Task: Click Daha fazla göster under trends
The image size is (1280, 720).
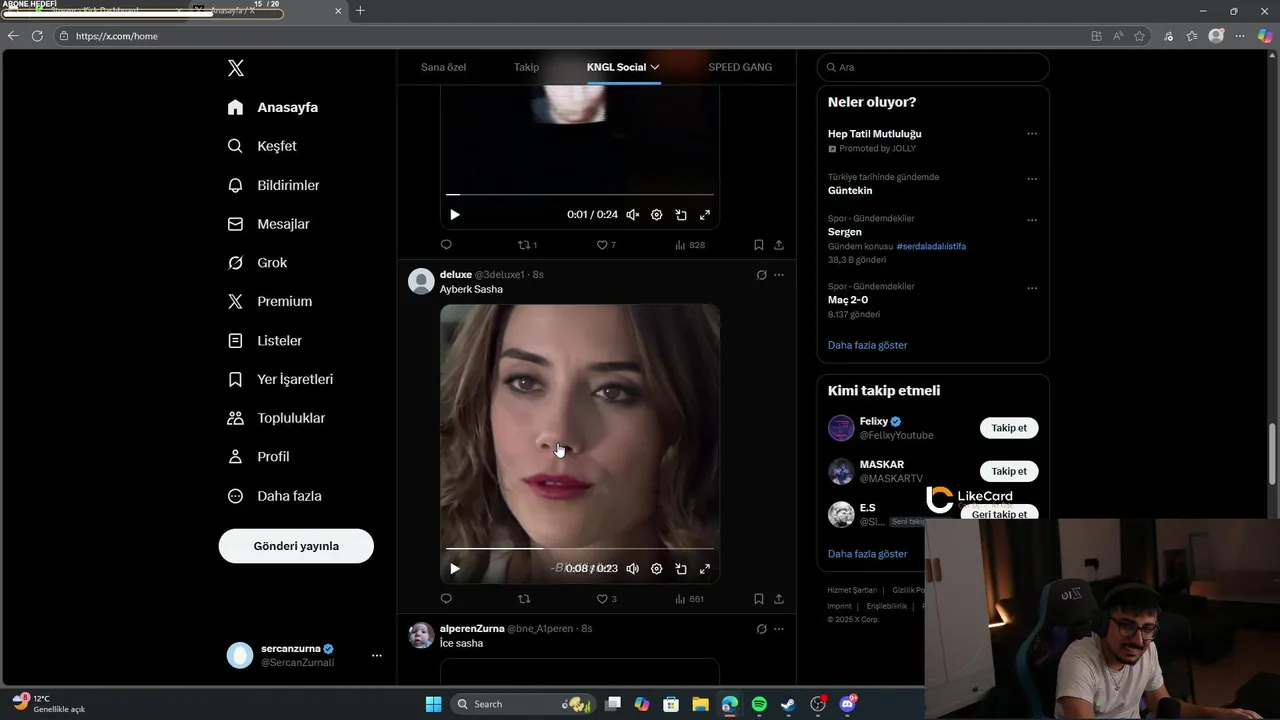Action: point(867,345)
